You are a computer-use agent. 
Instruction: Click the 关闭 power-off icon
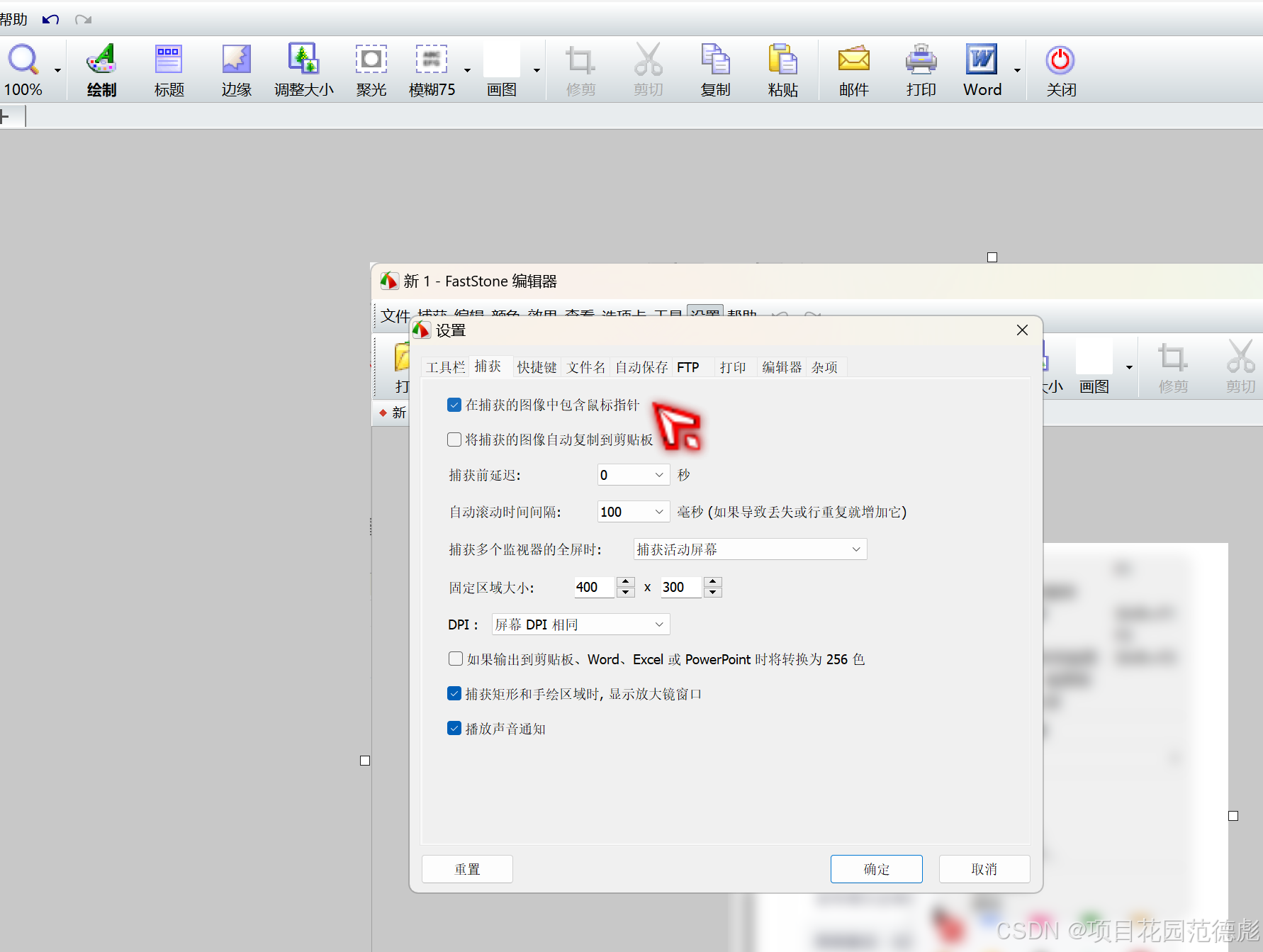1060,60
